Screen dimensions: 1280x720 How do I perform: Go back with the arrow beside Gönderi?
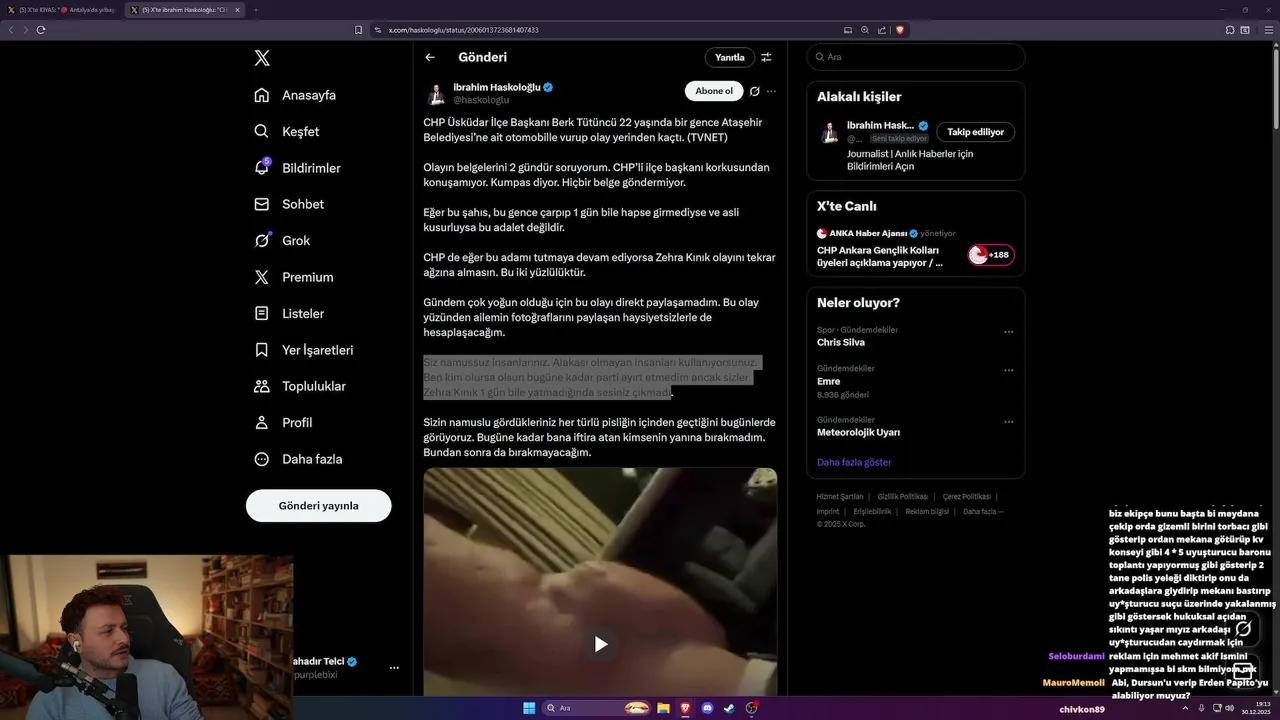(x=430, y=57)
